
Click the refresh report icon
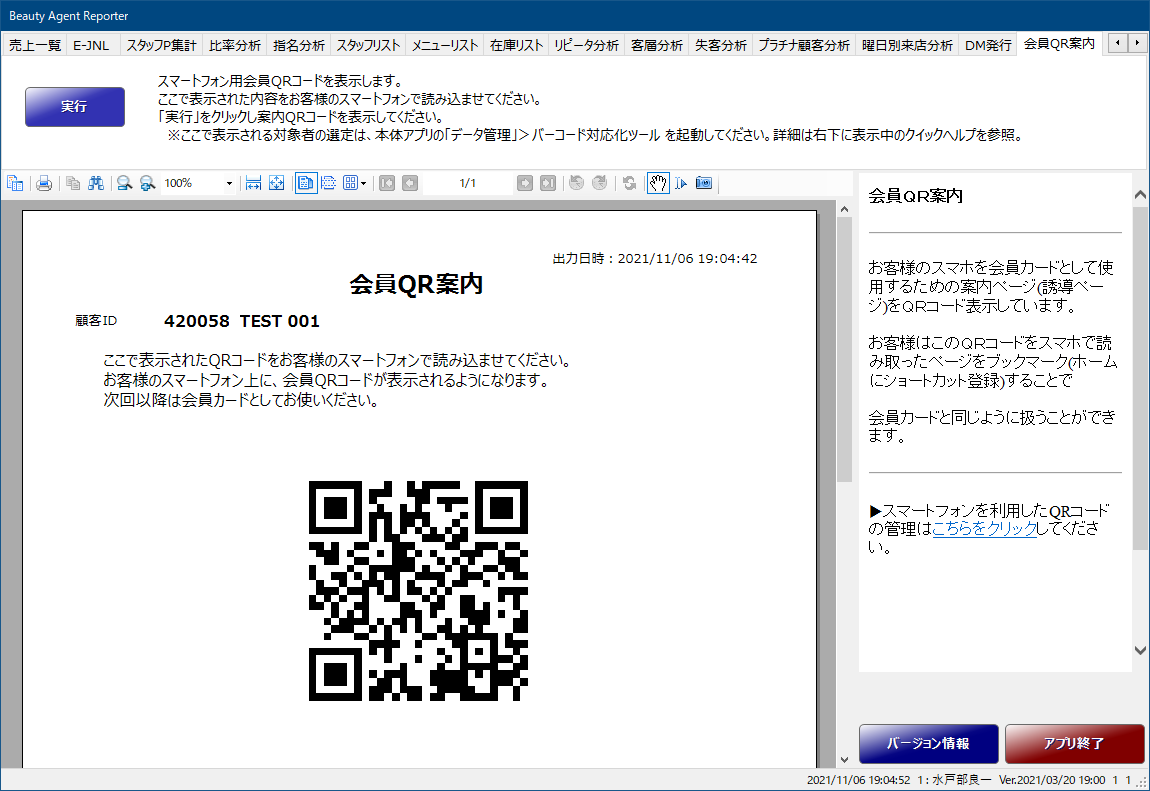click(x=628, y=183)
